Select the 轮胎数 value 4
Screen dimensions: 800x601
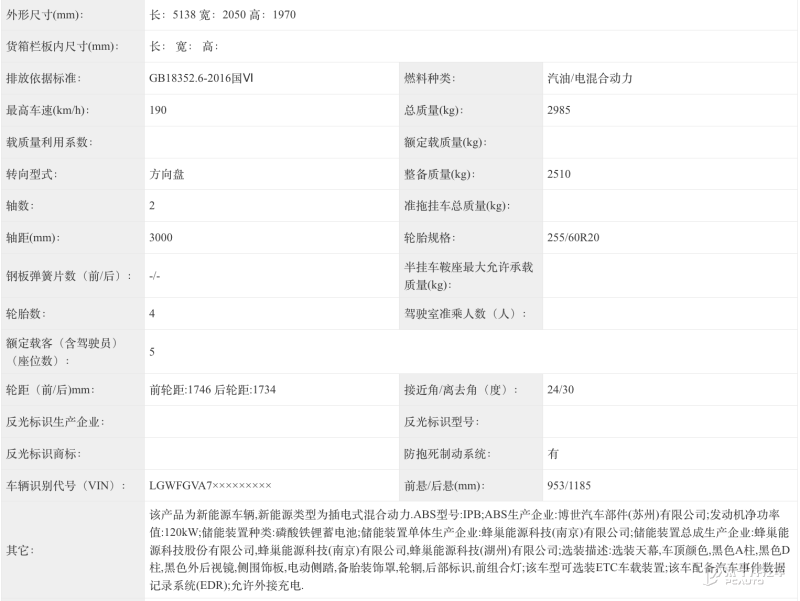152,313
